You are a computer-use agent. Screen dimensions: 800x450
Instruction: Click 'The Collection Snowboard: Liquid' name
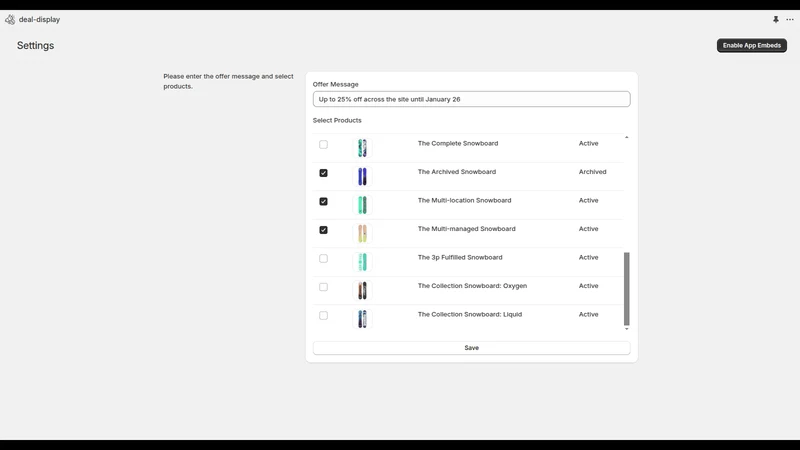(469, 315)
